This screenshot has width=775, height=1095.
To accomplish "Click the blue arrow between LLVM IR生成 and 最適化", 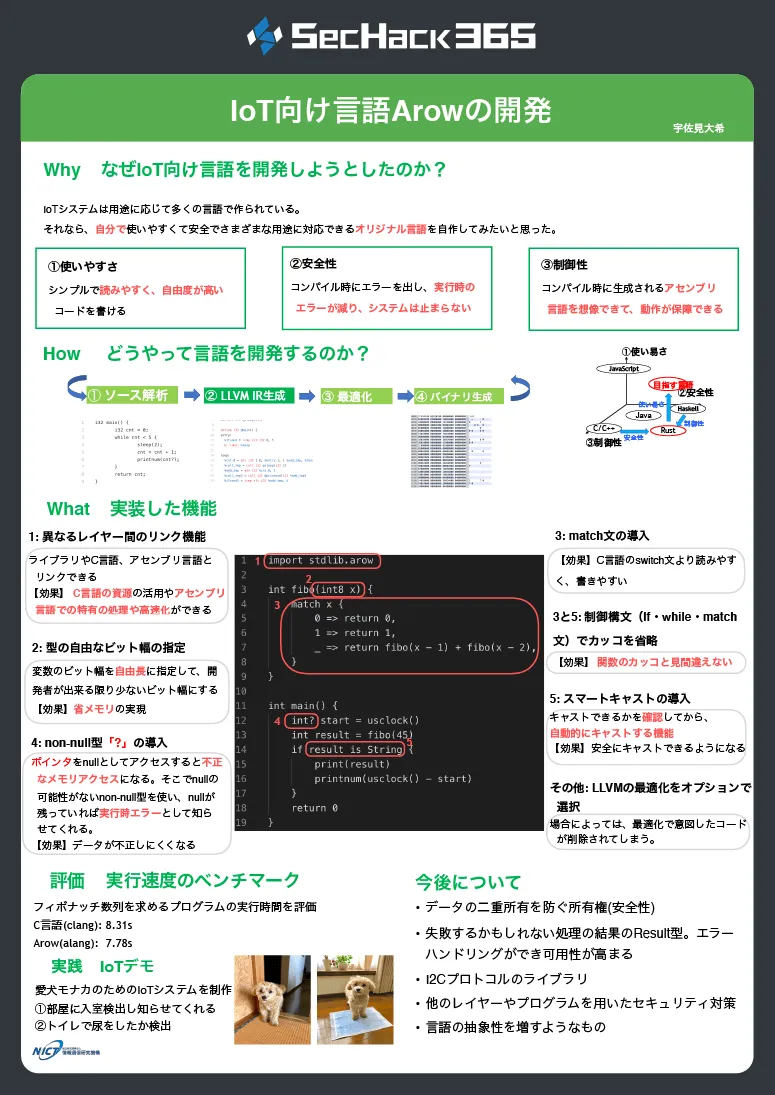I will [x=307, y=396].
